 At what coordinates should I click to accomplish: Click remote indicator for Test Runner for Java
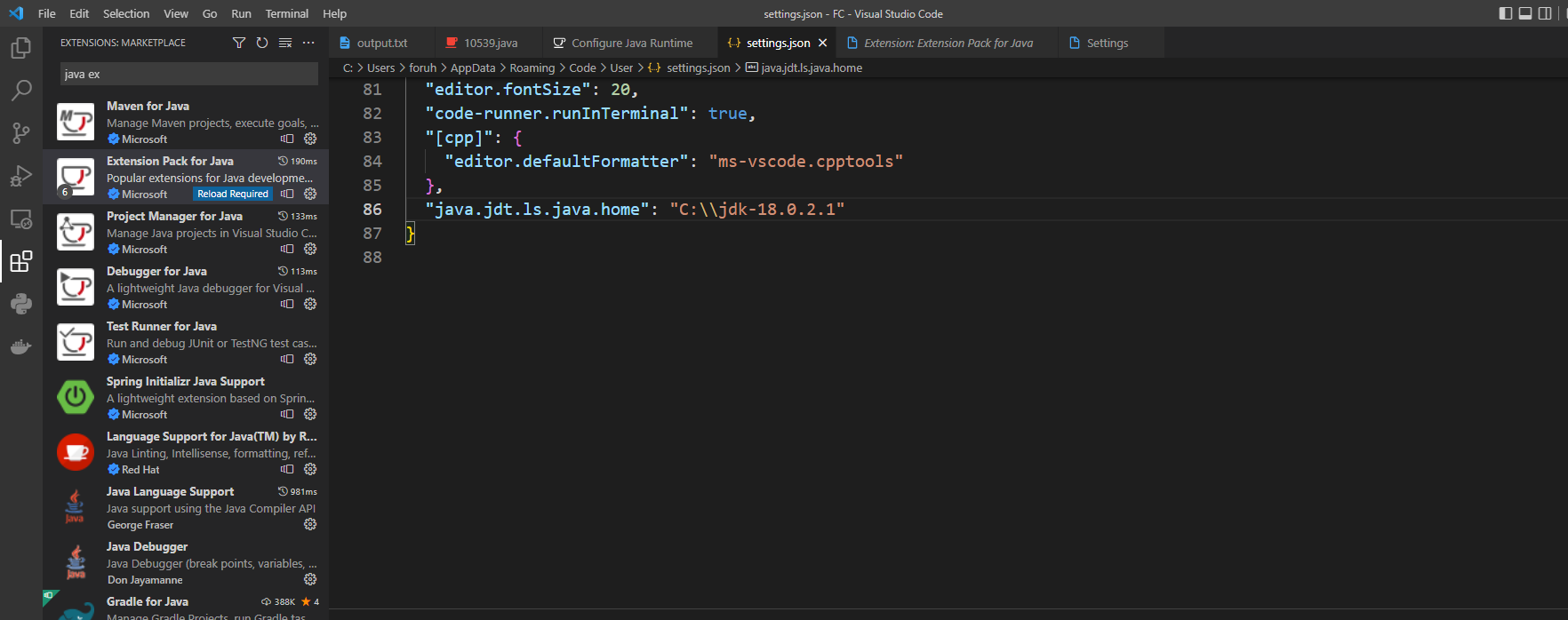point(287,359)
